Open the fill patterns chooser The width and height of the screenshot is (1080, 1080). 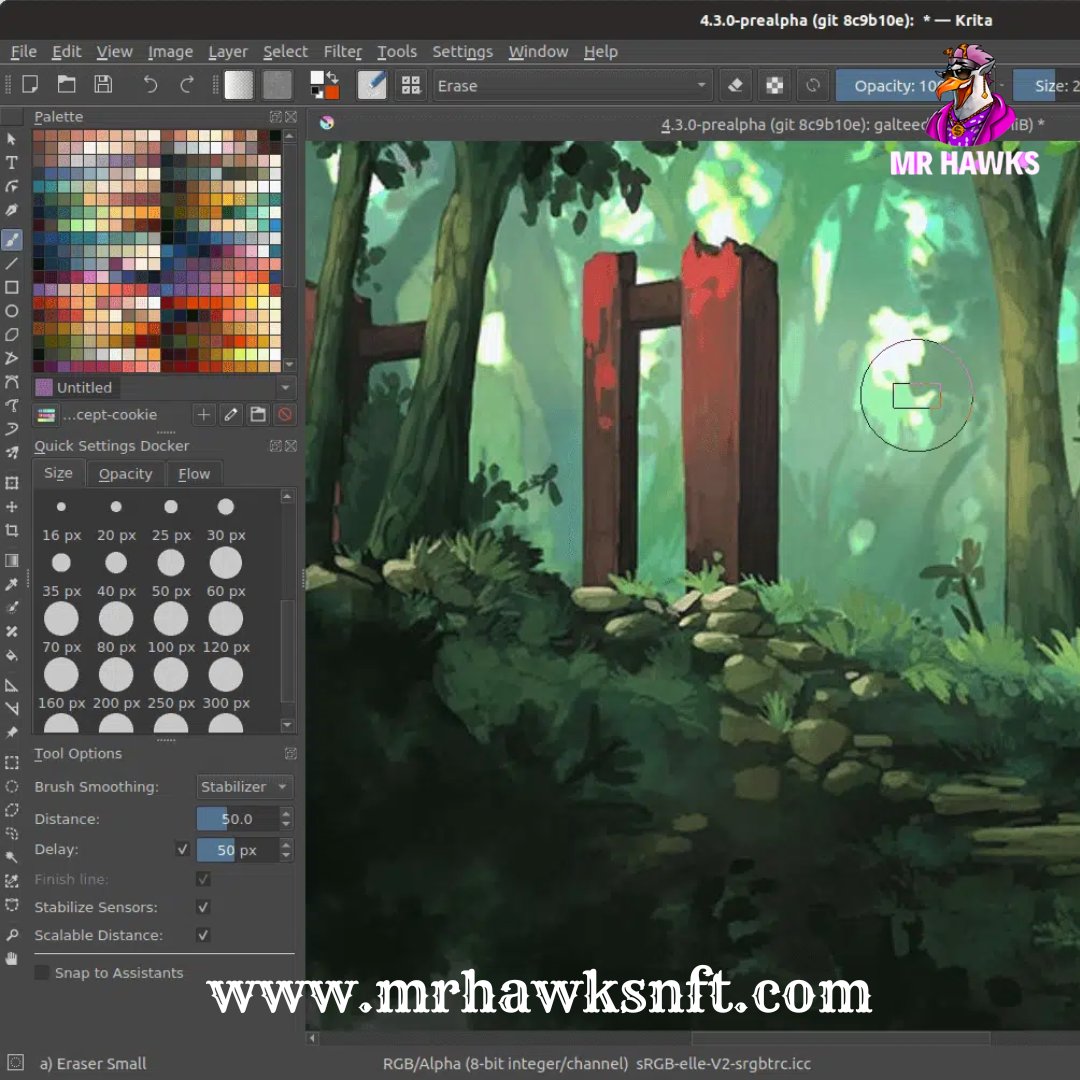tap(277, 85)
